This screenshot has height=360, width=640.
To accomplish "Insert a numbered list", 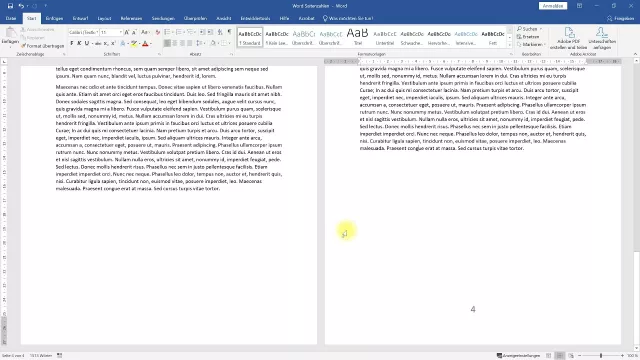I will coord(179,32).
